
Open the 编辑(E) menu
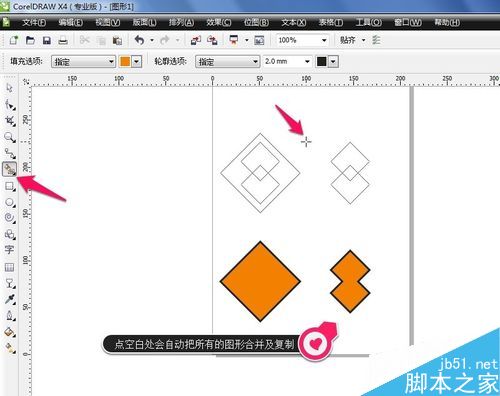pyautogui.click(x=71, y=23)
